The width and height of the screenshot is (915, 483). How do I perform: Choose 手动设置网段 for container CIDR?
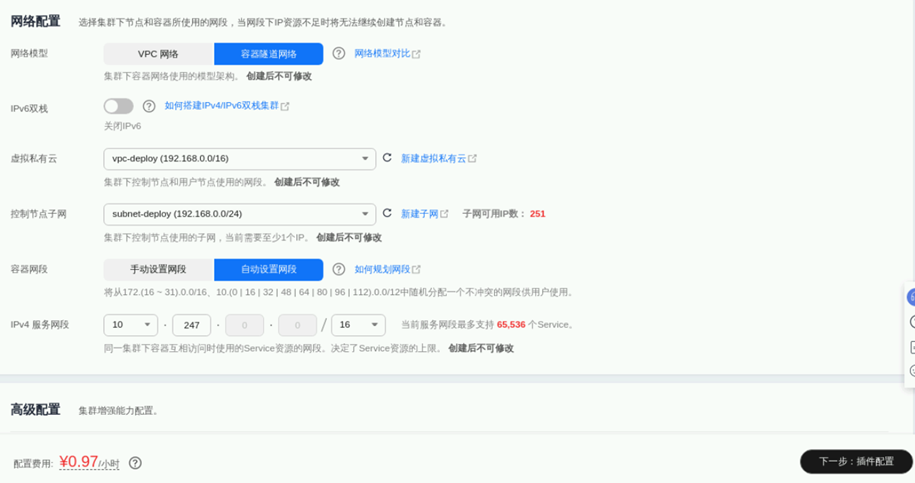click(158, 269)
